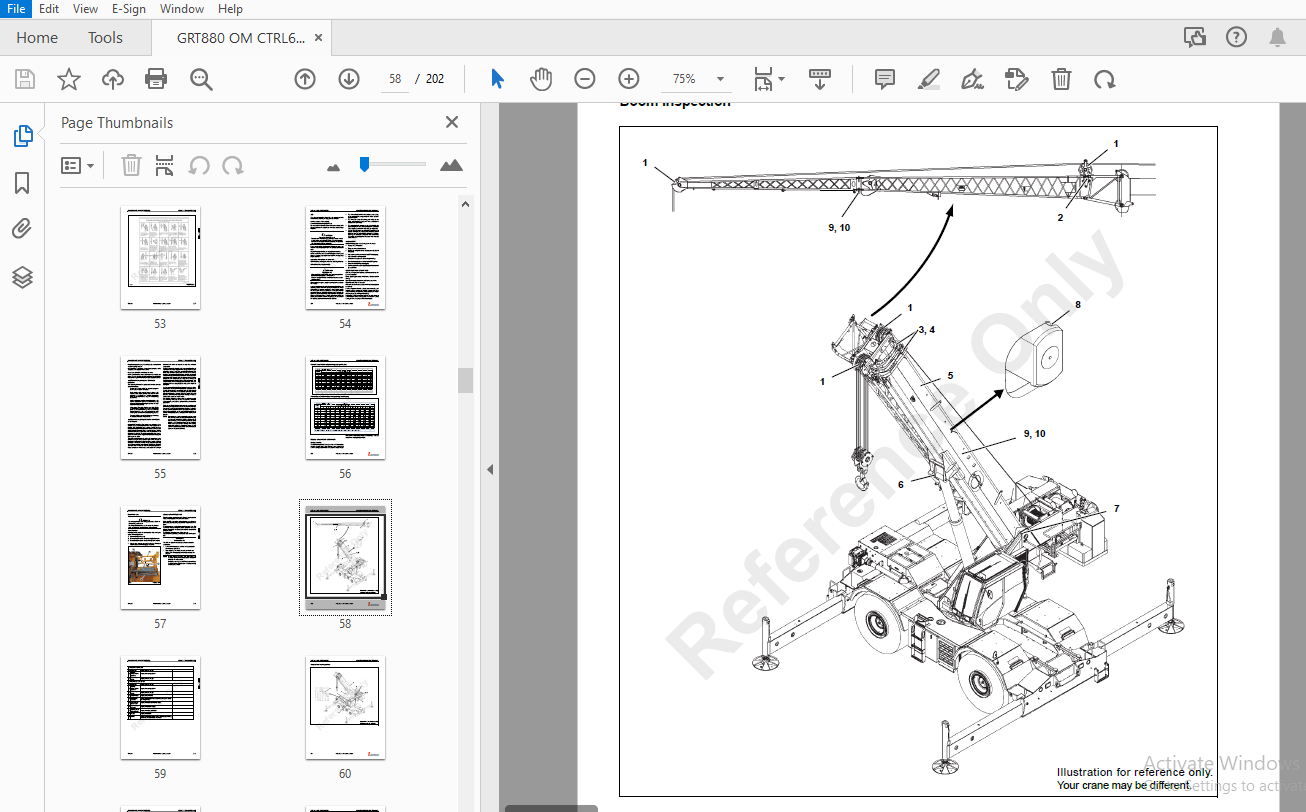Open the Layers sidebar panel
Image resolution: width=1306 pixels, height=812 pixels.
pyautogui.click(x=22, y=277)
